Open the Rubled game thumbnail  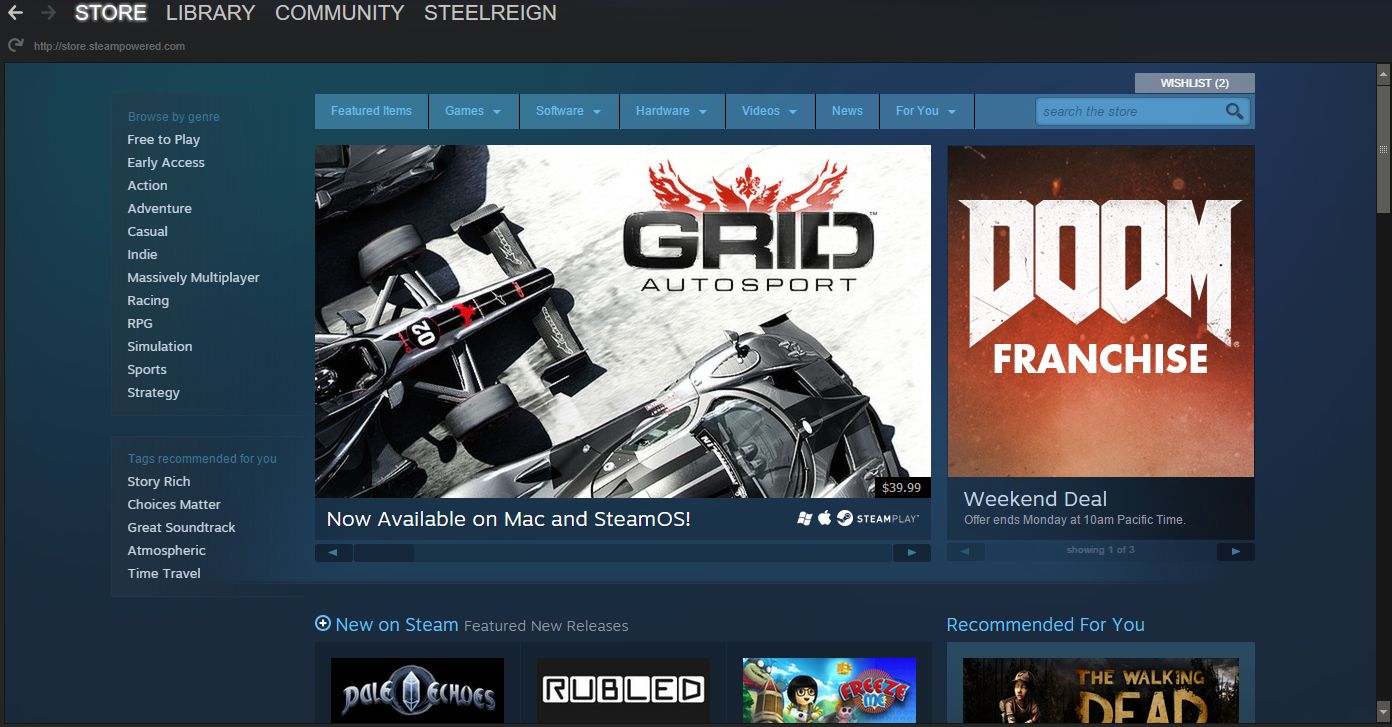[623, 690]
